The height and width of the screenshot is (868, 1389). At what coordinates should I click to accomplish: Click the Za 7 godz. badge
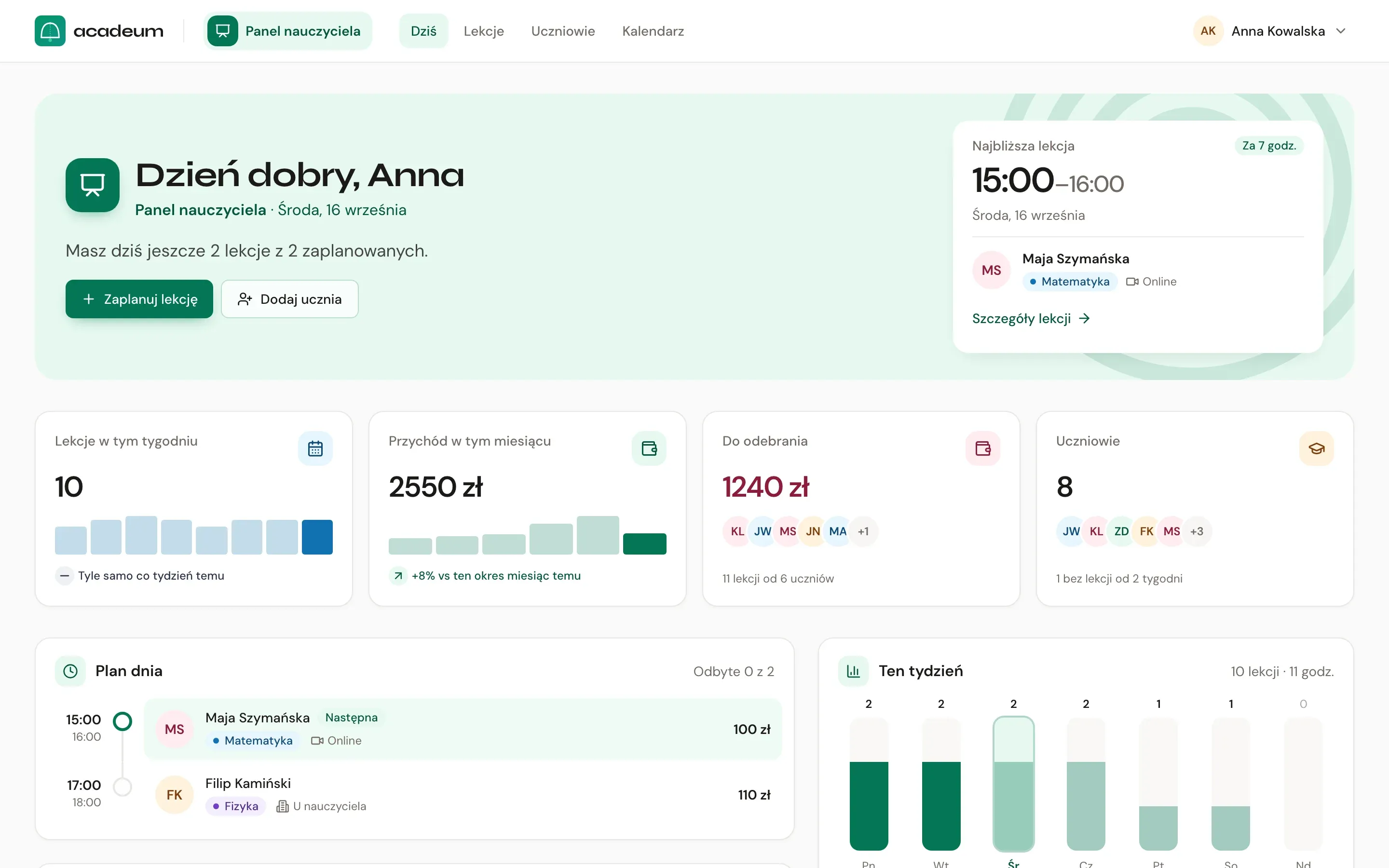pos(1269,146)
